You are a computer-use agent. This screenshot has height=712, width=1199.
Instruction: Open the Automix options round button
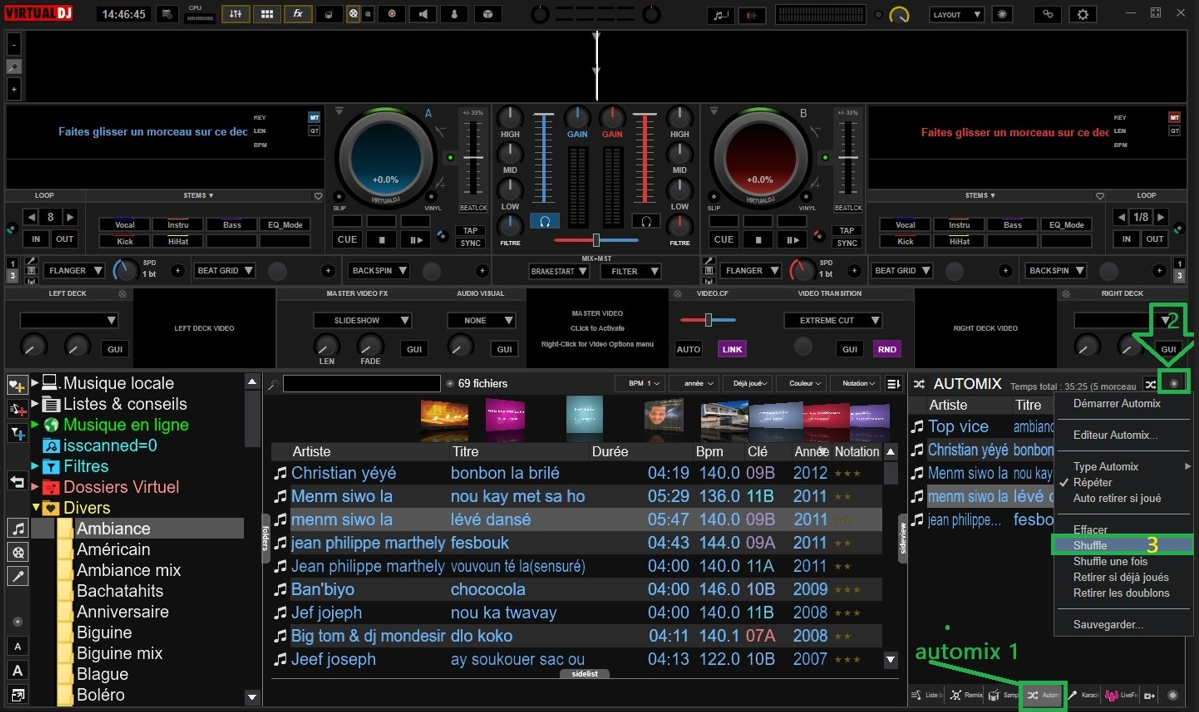pyautogui.click(x=1174, y=383)
